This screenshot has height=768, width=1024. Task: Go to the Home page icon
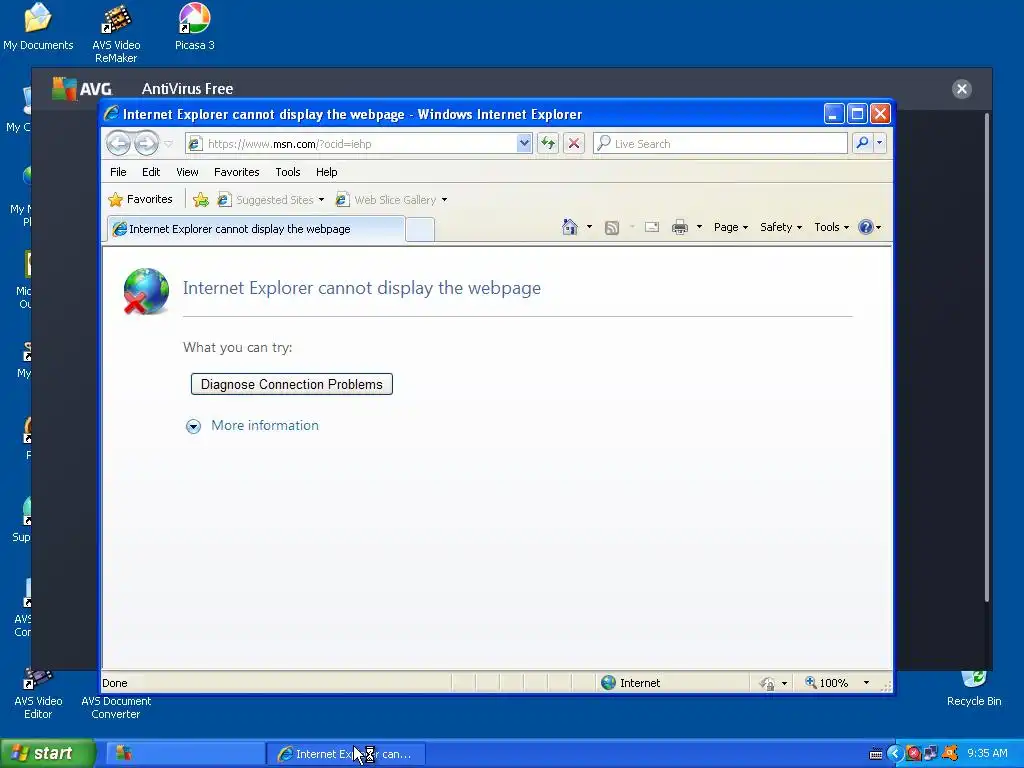570,227
